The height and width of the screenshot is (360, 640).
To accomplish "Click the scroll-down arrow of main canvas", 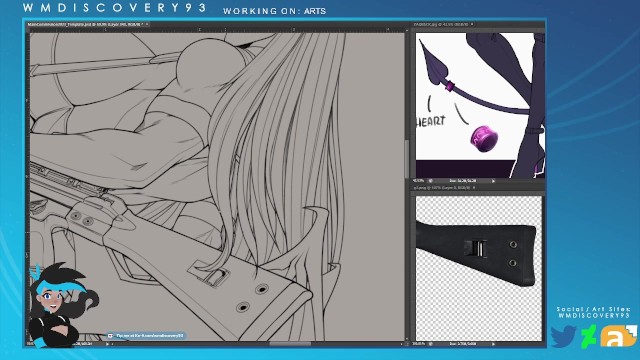I will 407,339.
